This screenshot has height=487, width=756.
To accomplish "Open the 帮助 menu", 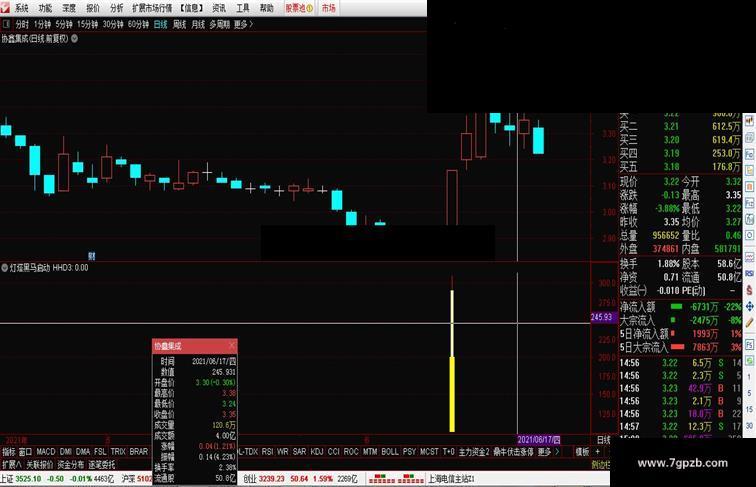I will click(x=267, y=8).
